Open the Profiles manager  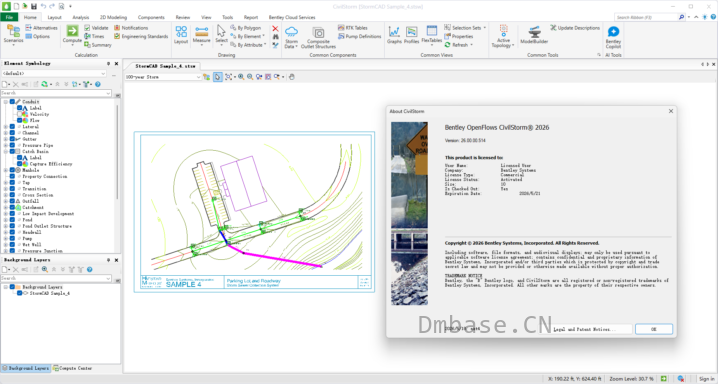tap(411, 34)
